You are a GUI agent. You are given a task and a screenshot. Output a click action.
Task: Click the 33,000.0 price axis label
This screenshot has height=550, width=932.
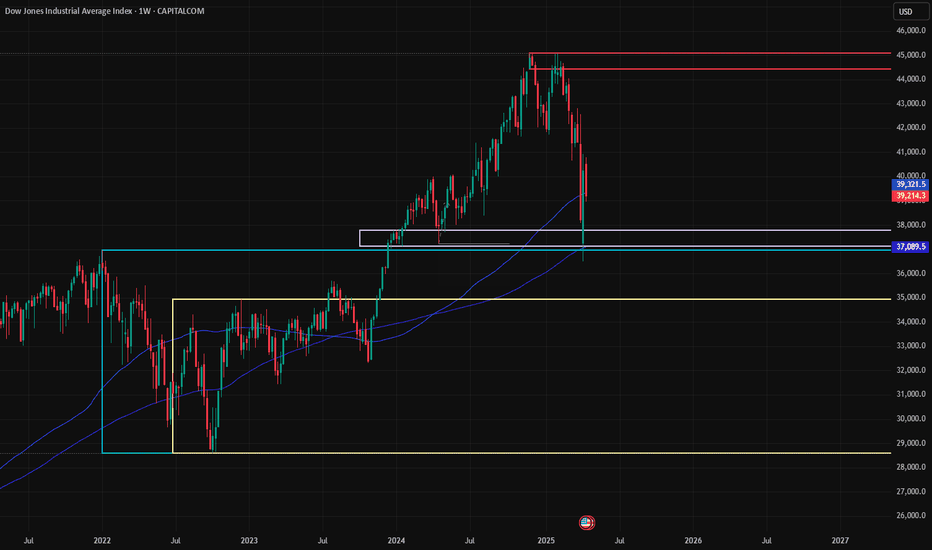click(x=911, y=345)
